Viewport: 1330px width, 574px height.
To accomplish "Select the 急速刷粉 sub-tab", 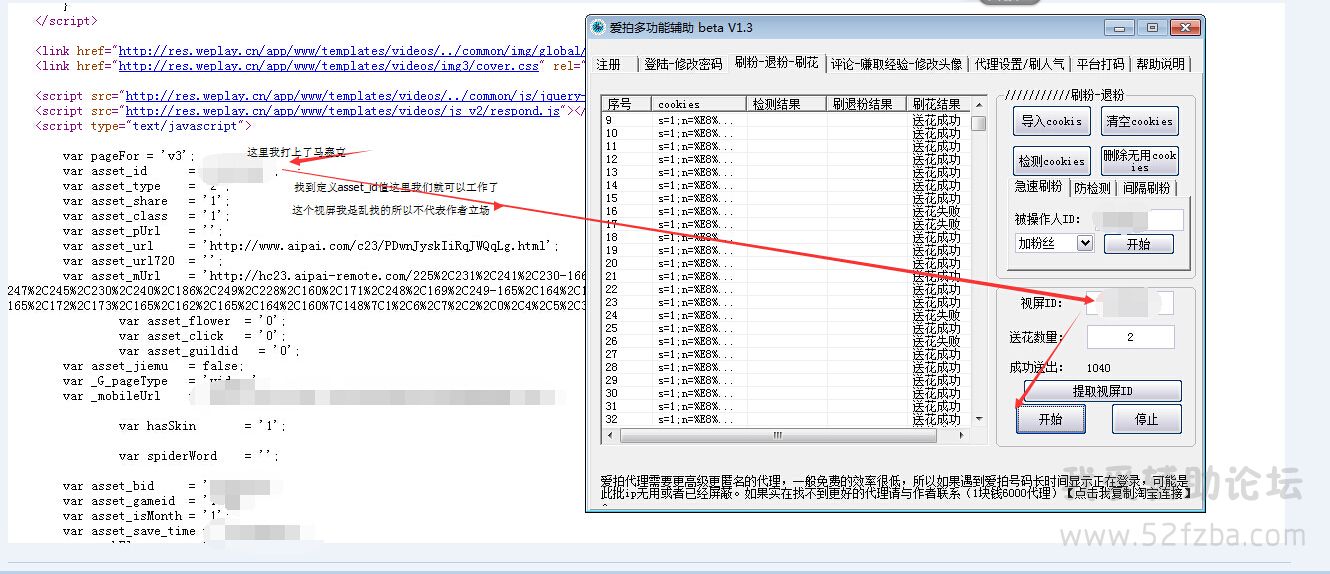I will [x=1038, y=187].
